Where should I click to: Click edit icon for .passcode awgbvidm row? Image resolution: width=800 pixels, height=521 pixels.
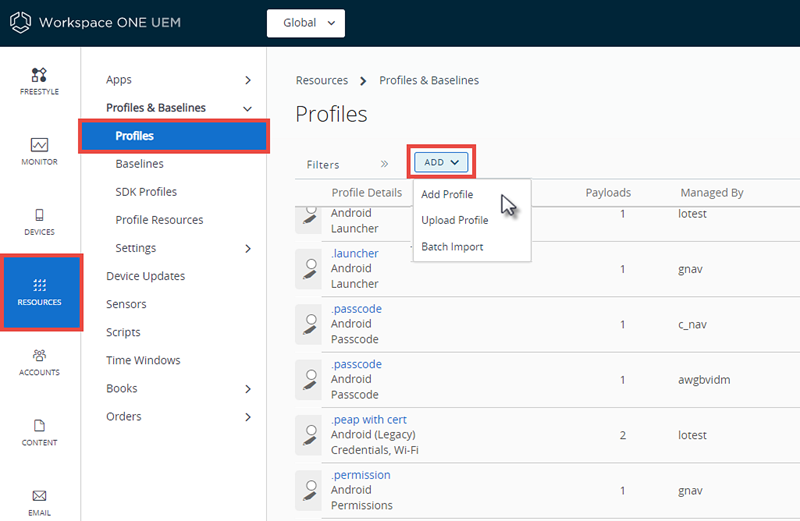coord(309,380)
